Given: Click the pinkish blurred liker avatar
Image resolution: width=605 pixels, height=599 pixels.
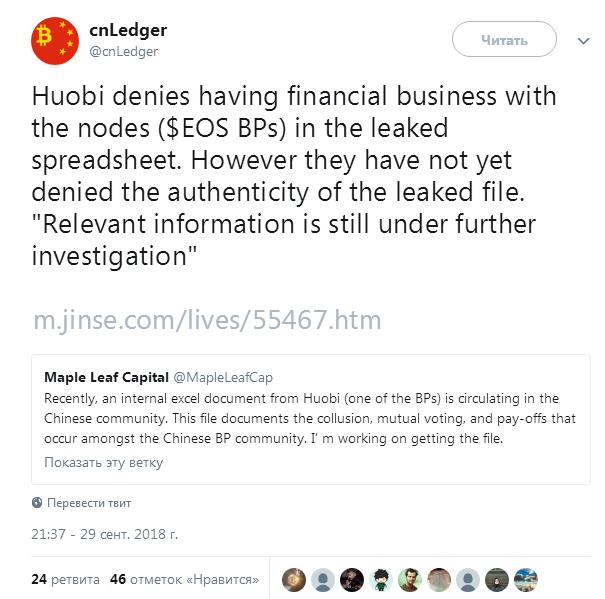Looking at the screenshot, I should tap(439, 579).
